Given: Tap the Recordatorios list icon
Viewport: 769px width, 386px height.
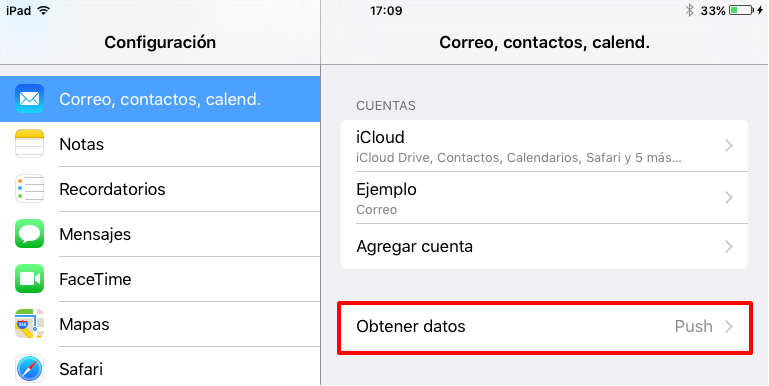Looking at the screenshot, I should pyautogui.click(x=29, y=189).
